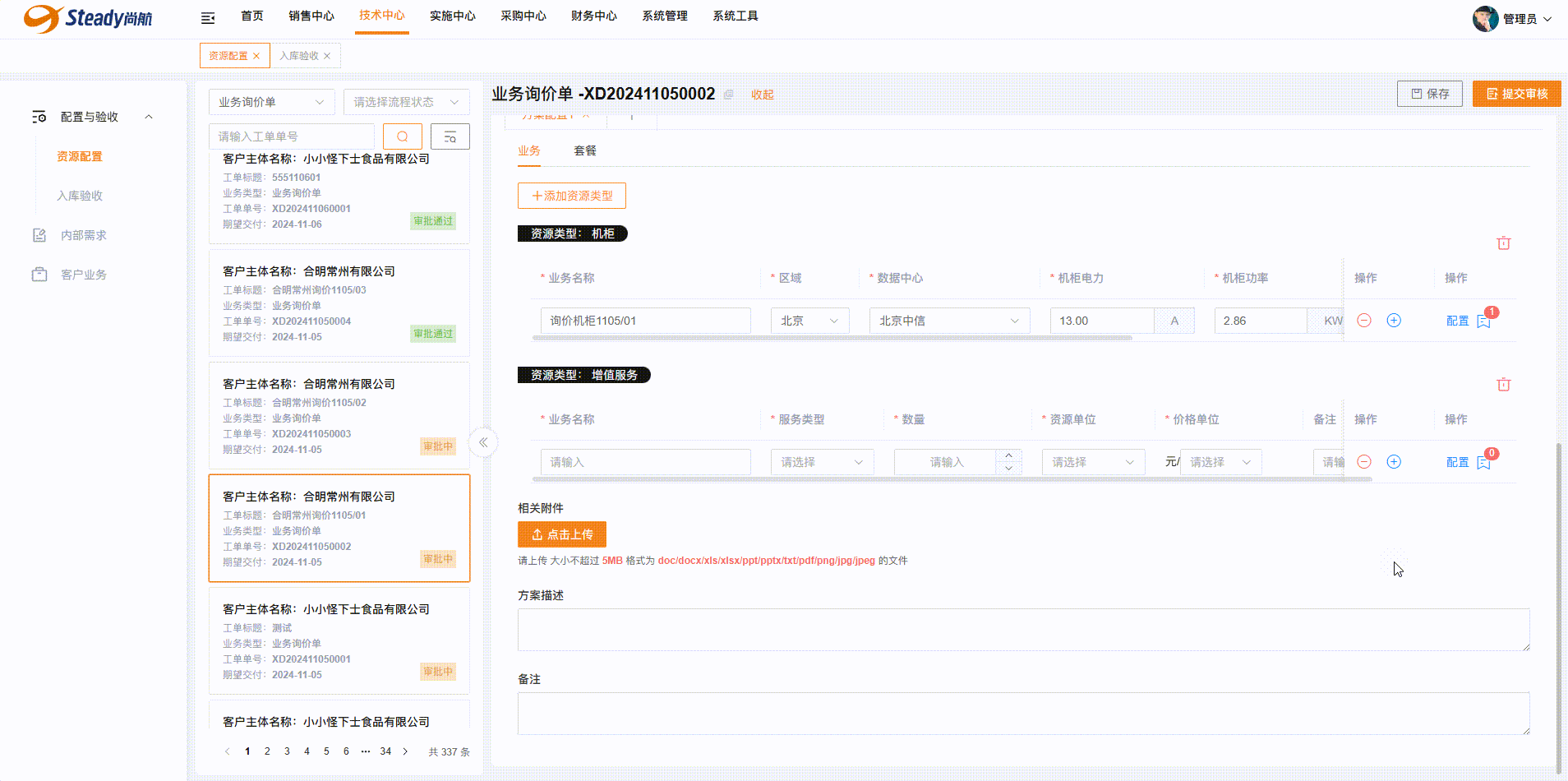1568x781 pixels.
Task: Open the 财务中心 top menu
Action: [x=594, y=16]
